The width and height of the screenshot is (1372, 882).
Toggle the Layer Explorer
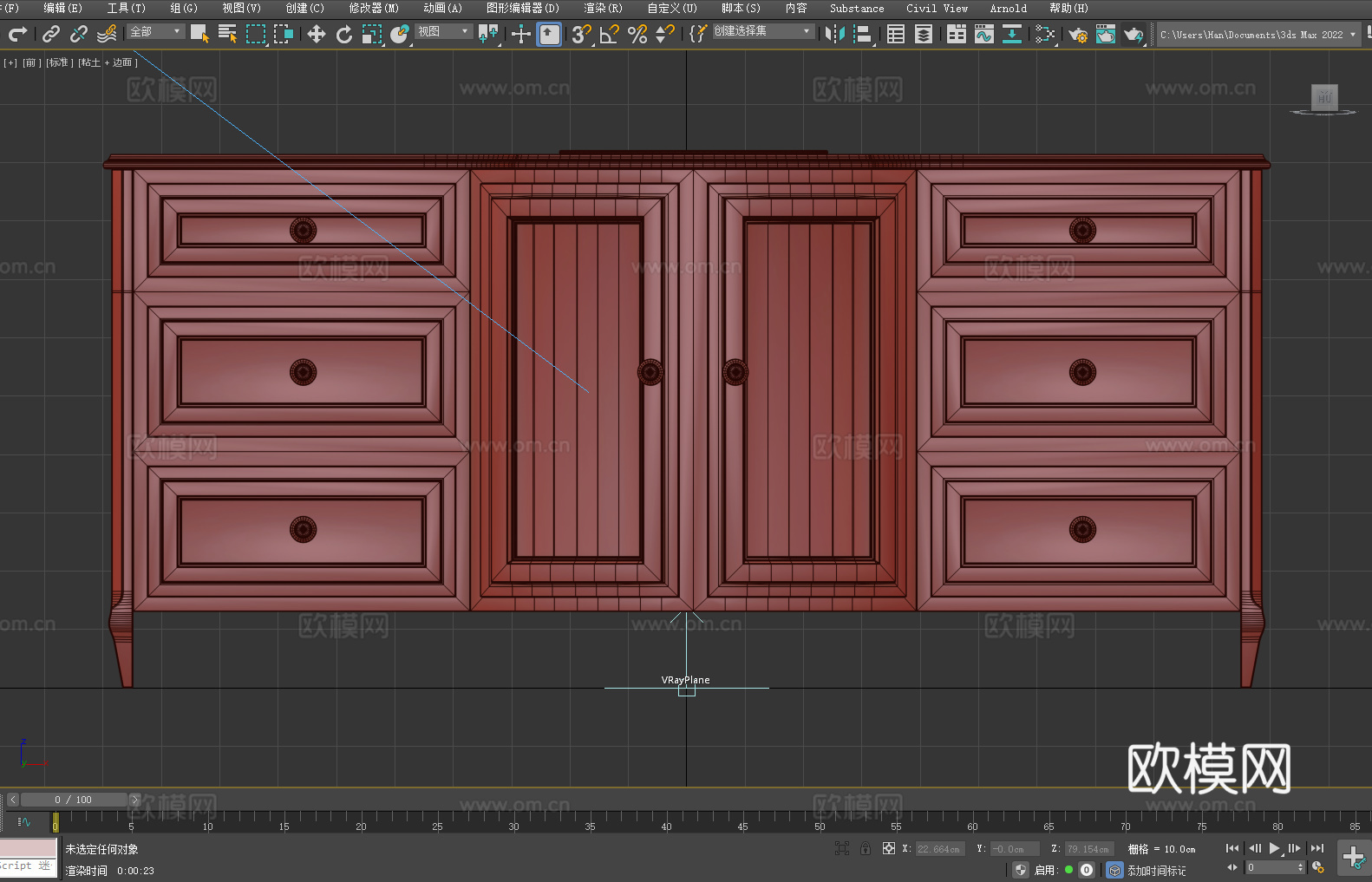[924, 34]
